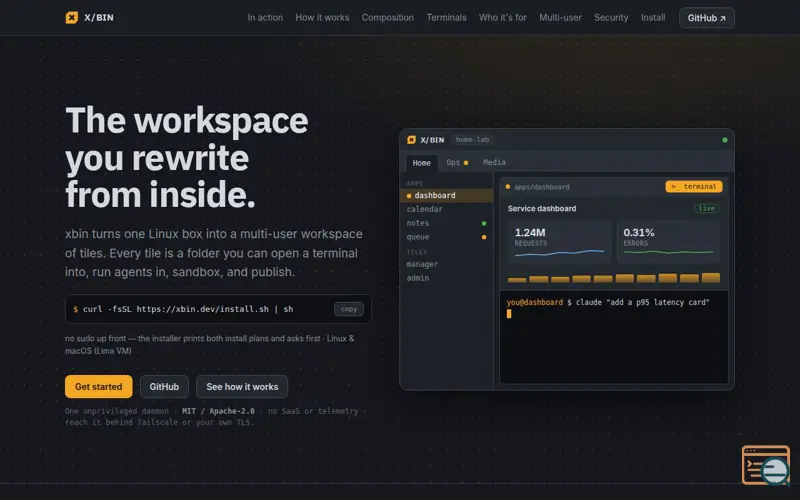Click the Service dashboard heading
800x500 pixels.
[541, 208]
